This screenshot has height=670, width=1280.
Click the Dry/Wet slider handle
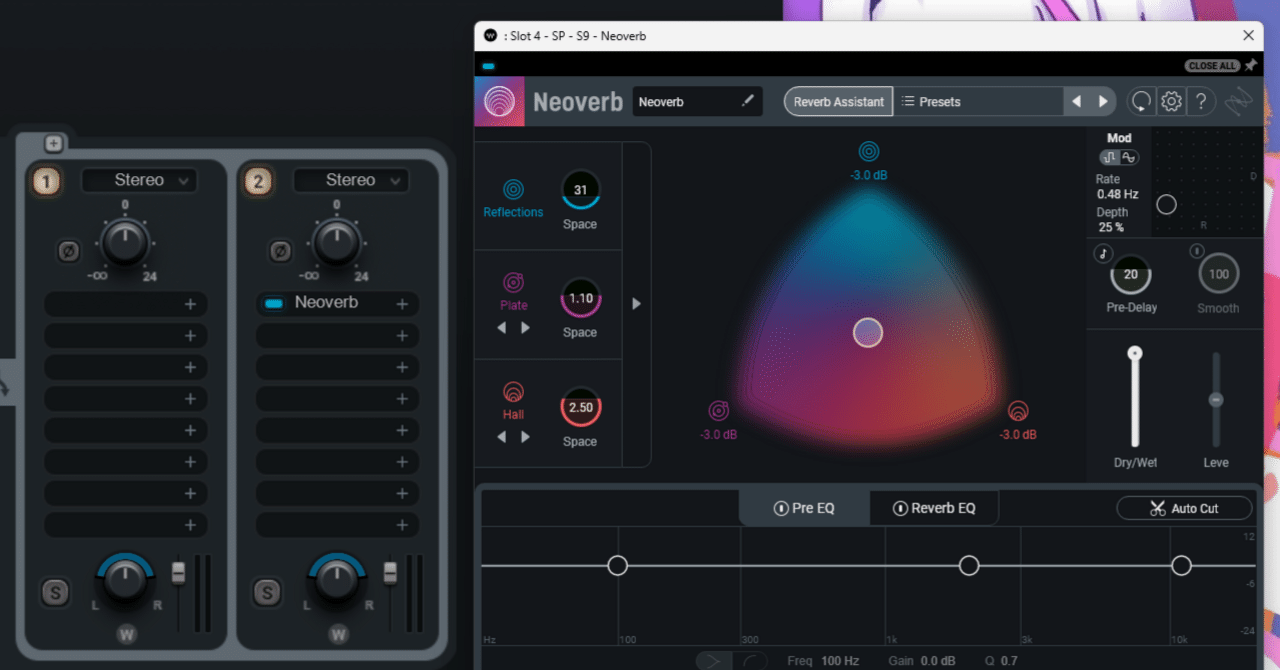point(1135,352)
